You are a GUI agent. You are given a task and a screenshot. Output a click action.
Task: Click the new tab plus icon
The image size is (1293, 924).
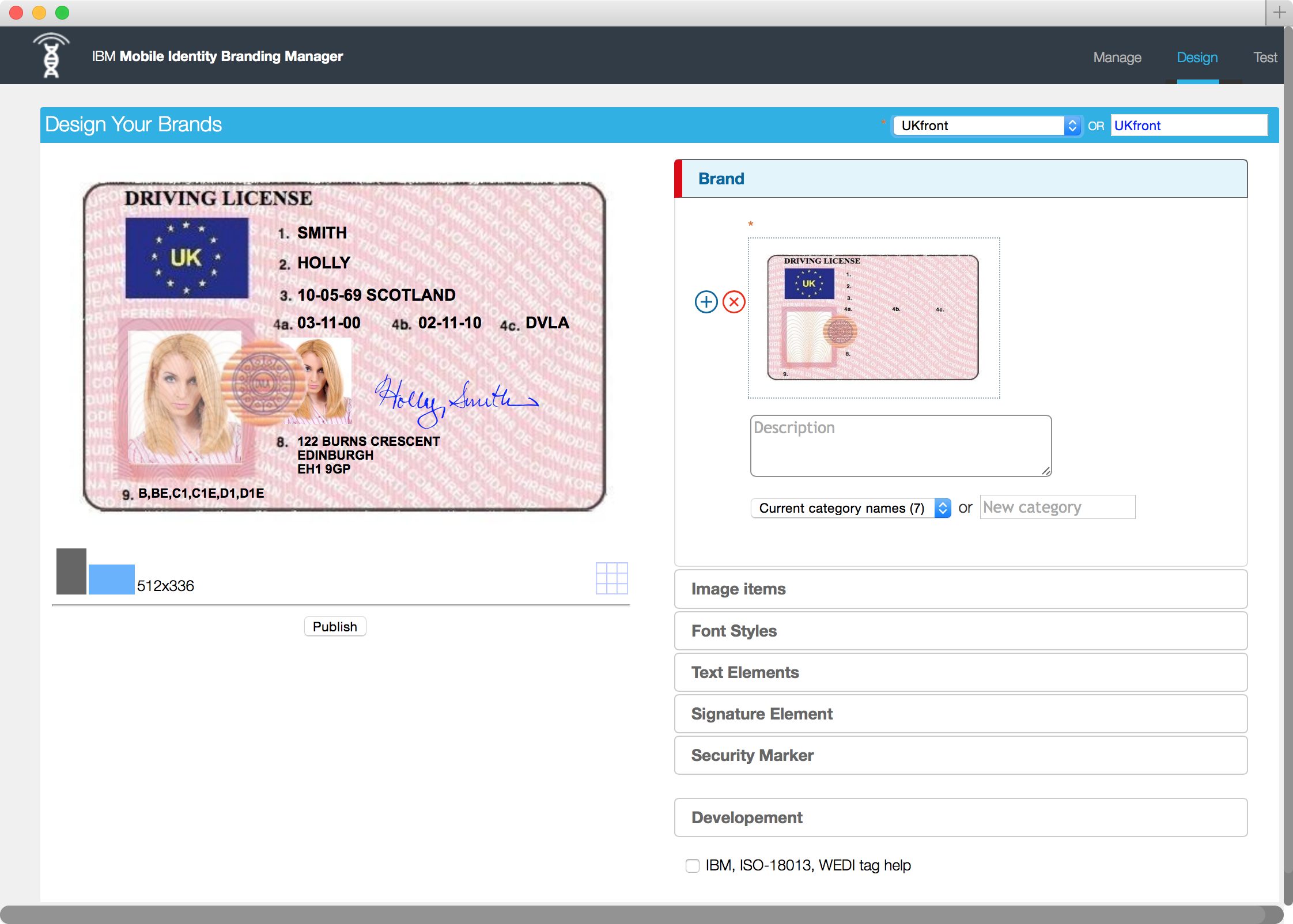pos(1279,12)
